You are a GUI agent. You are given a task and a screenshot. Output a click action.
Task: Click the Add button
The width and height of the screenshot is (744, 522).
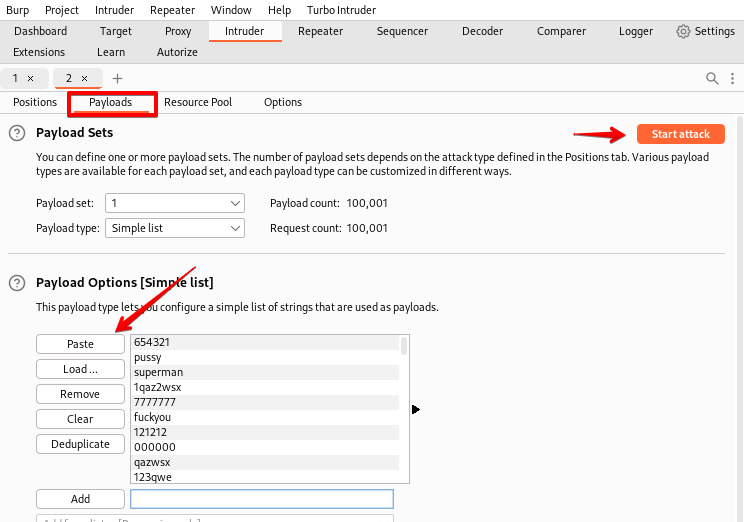(x=80, y=499)
